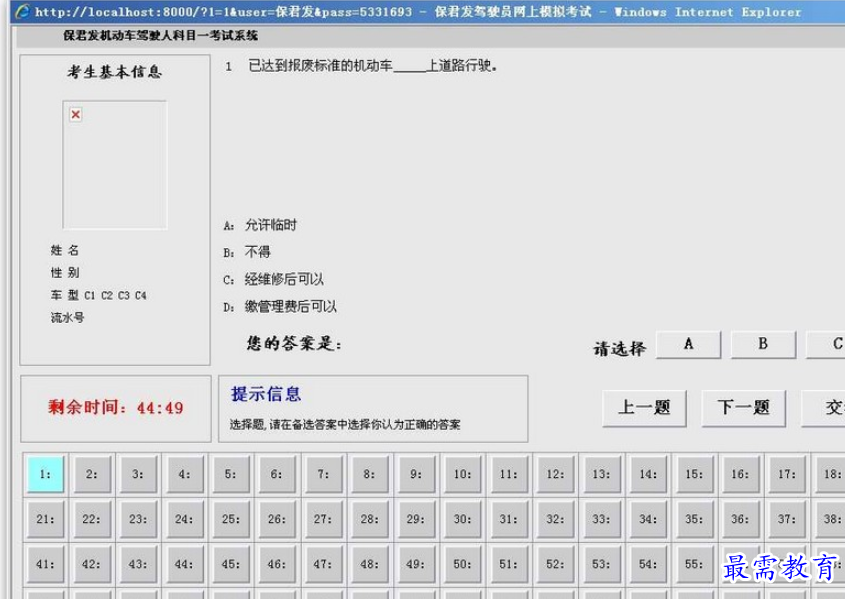Click the remaining time display 剩余时间
The image size is (845, 599).
[116, 408]
